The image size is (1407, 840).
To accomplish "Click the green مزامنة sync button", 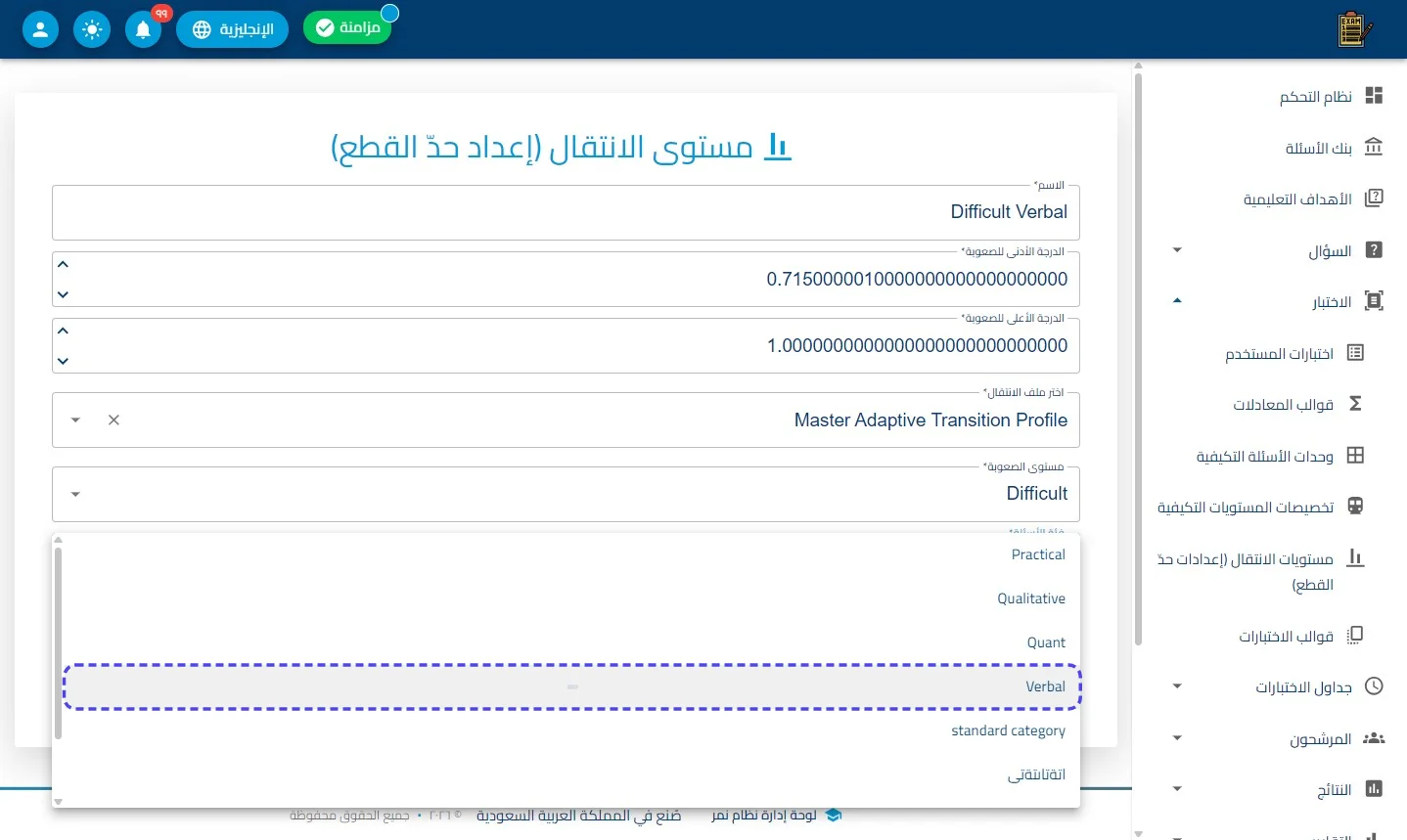I will pyautogui.click(x=347, y=27).
